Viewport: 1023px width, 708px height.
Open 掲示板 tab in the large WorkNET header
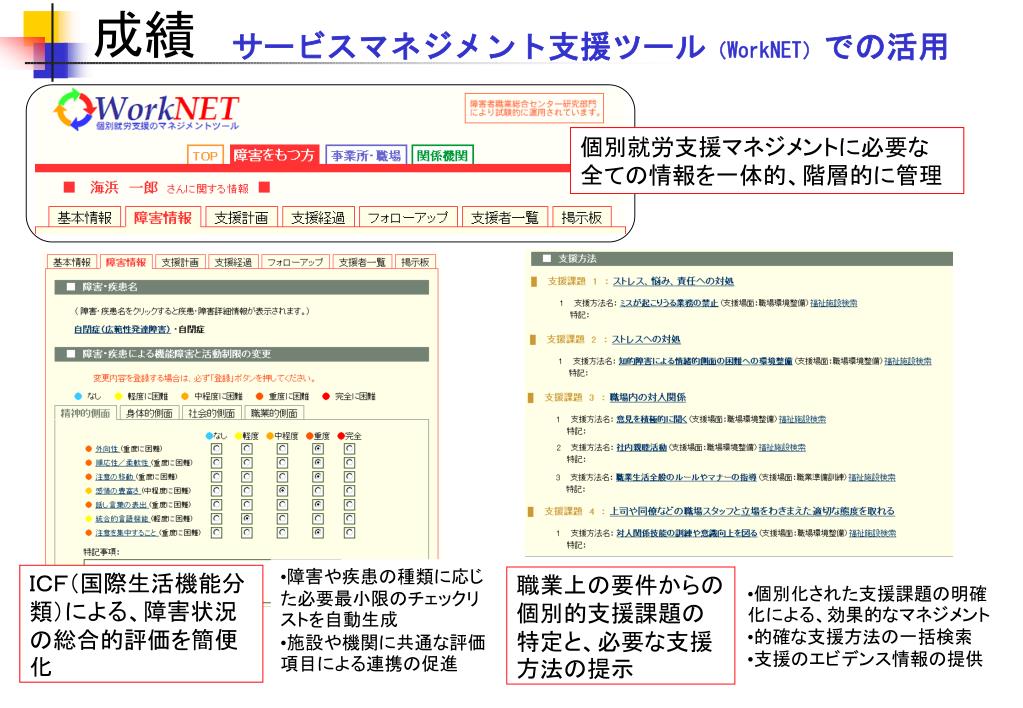[581, 217]
